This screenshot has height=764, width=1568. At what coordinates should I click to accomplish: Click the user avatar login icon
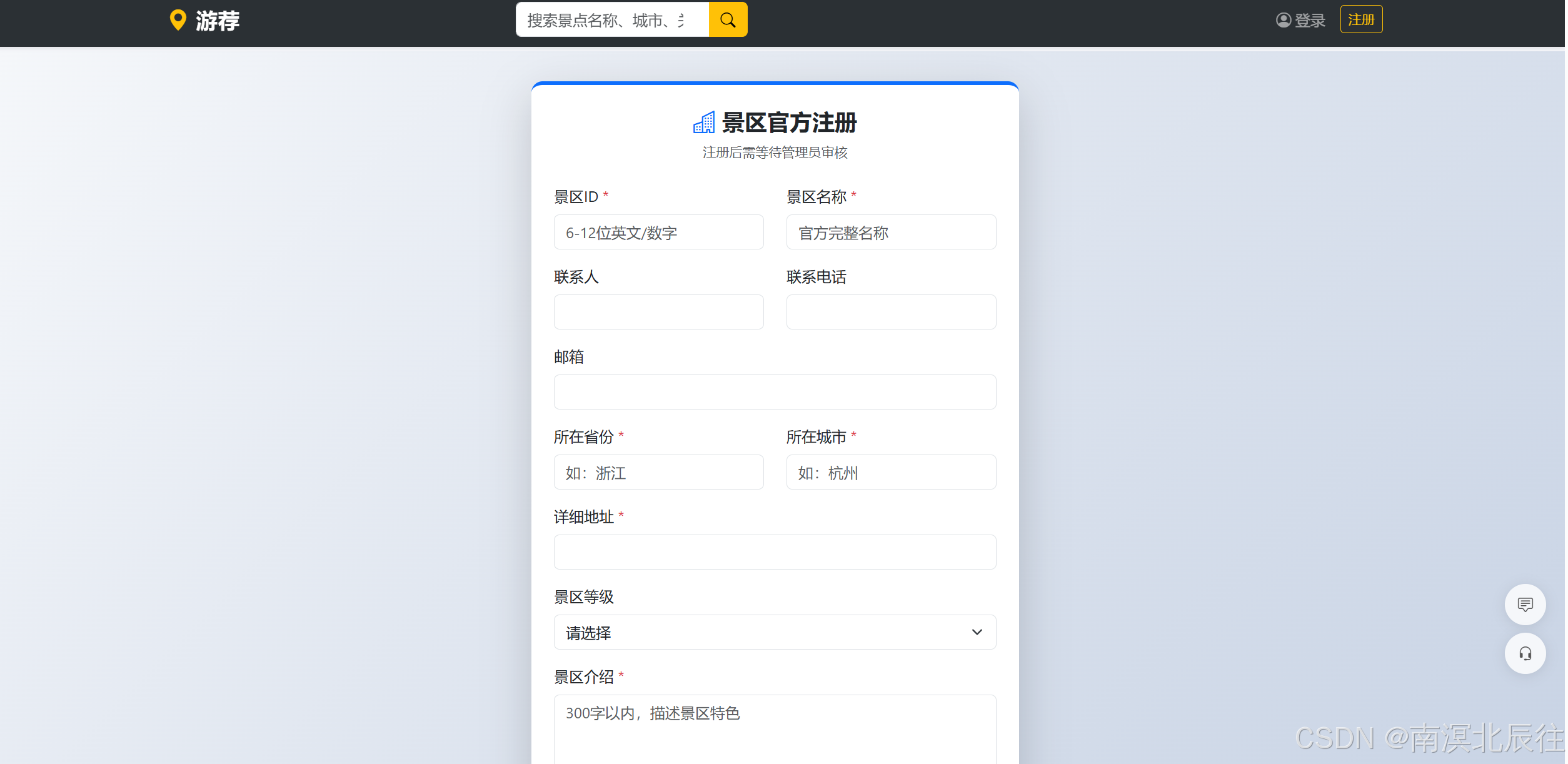[x=1283, y=20]
